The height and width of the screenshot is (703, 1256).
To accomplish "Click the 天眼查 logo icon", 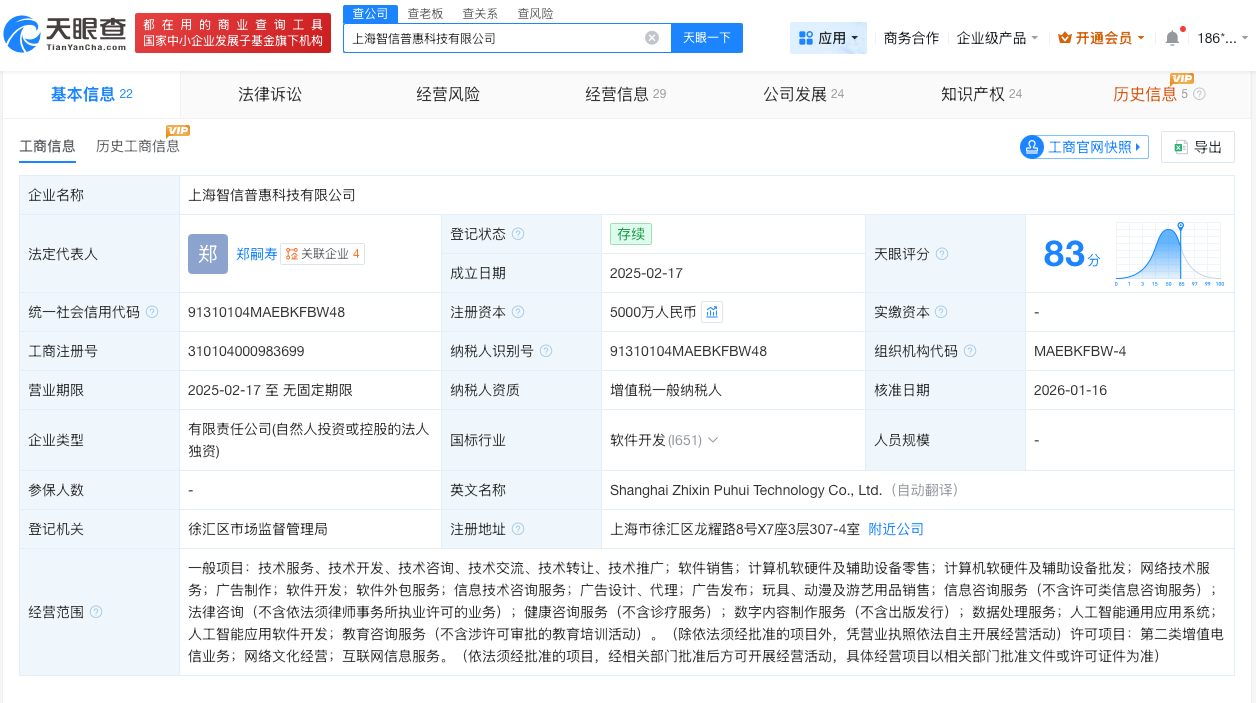I will tap(24, 30).
